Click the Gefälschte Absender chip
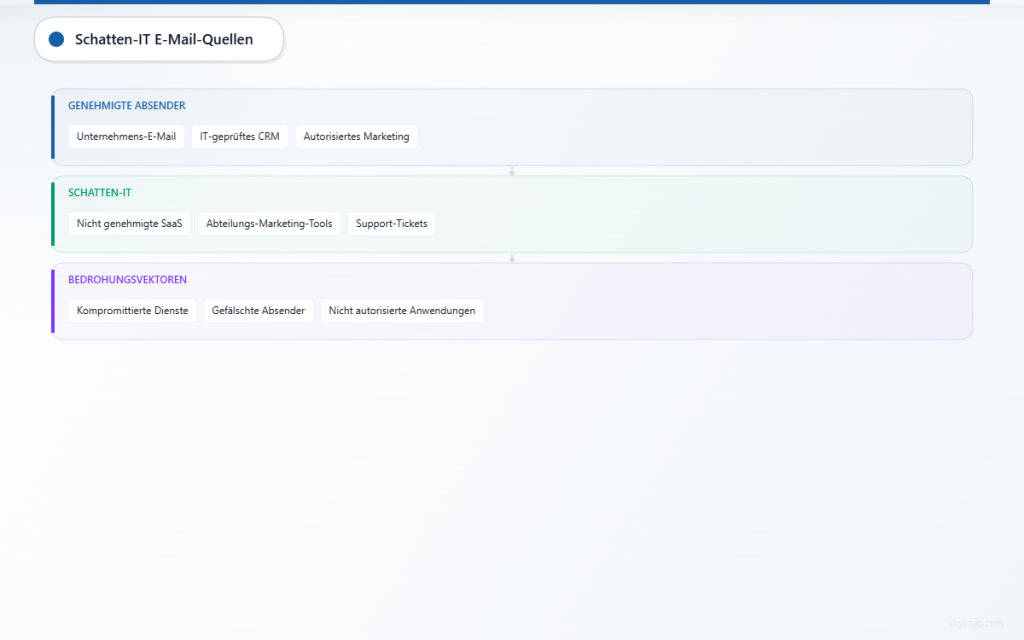Image resolution: width=1024 pixels, height=640 pixels. pyautogui.click(x=258, y=311)
